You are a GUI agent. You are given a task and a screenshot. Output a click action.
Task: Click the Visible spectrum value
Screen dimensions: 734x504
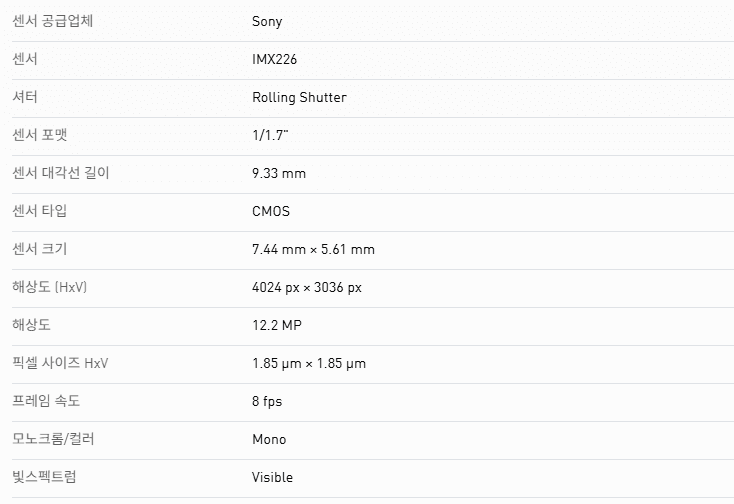point(272,477)
